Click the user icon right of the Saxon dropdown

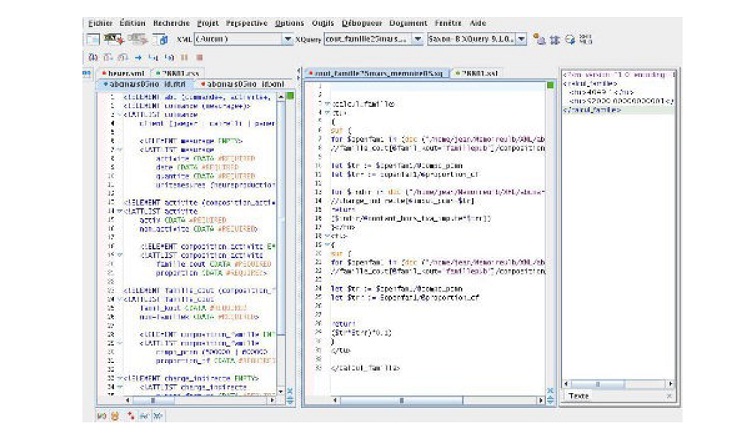click(x=538, y=39)
